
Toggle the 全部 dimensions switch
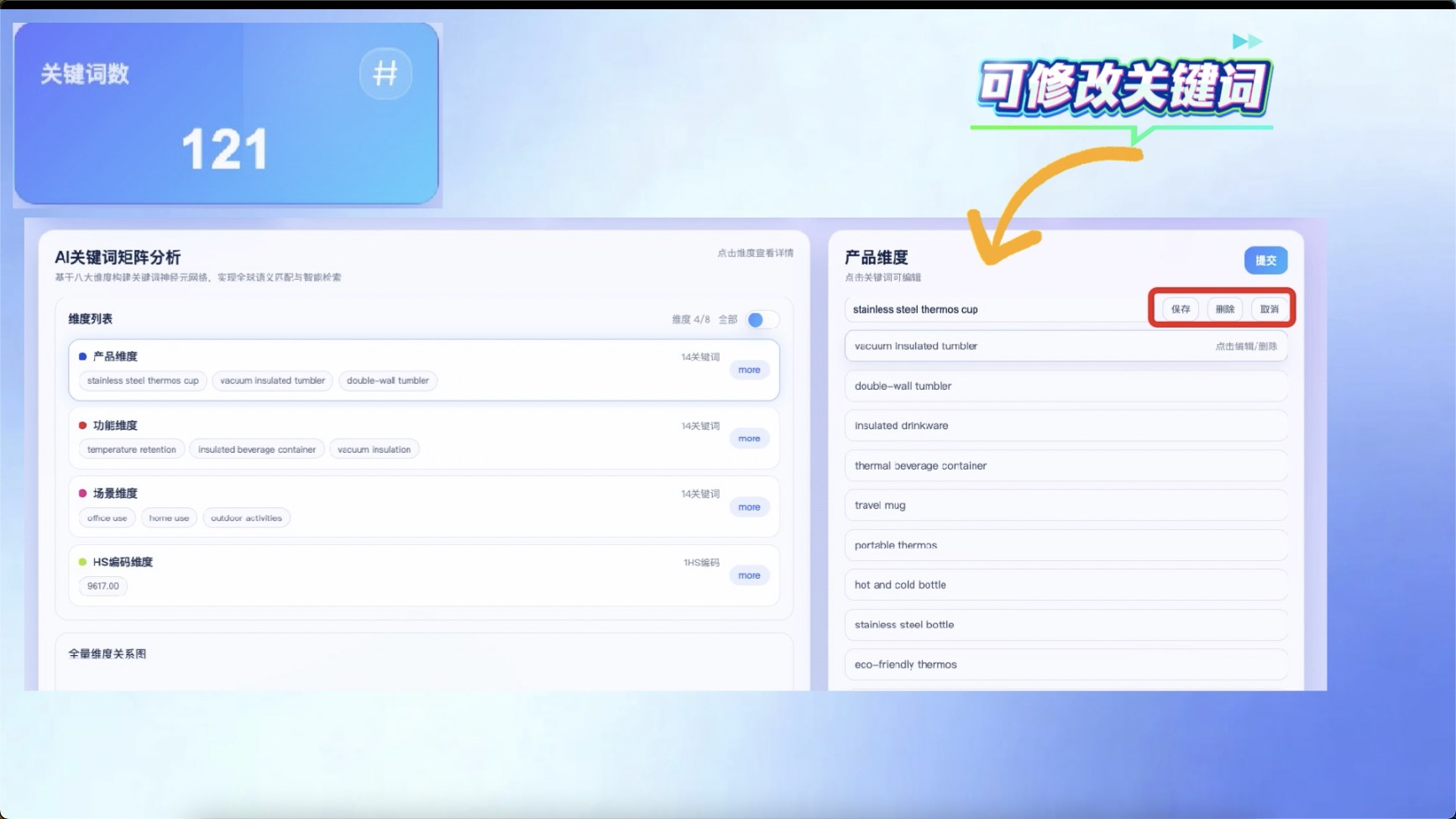coord(762,320)
